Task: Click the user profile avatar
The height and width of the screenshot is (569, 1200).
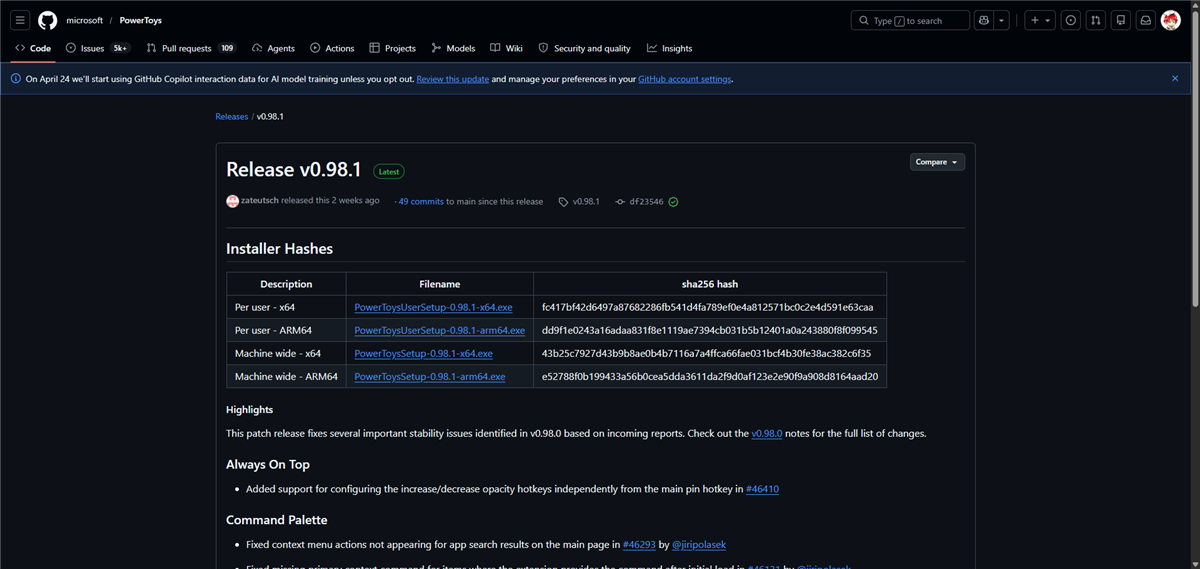Action: 1171,20
